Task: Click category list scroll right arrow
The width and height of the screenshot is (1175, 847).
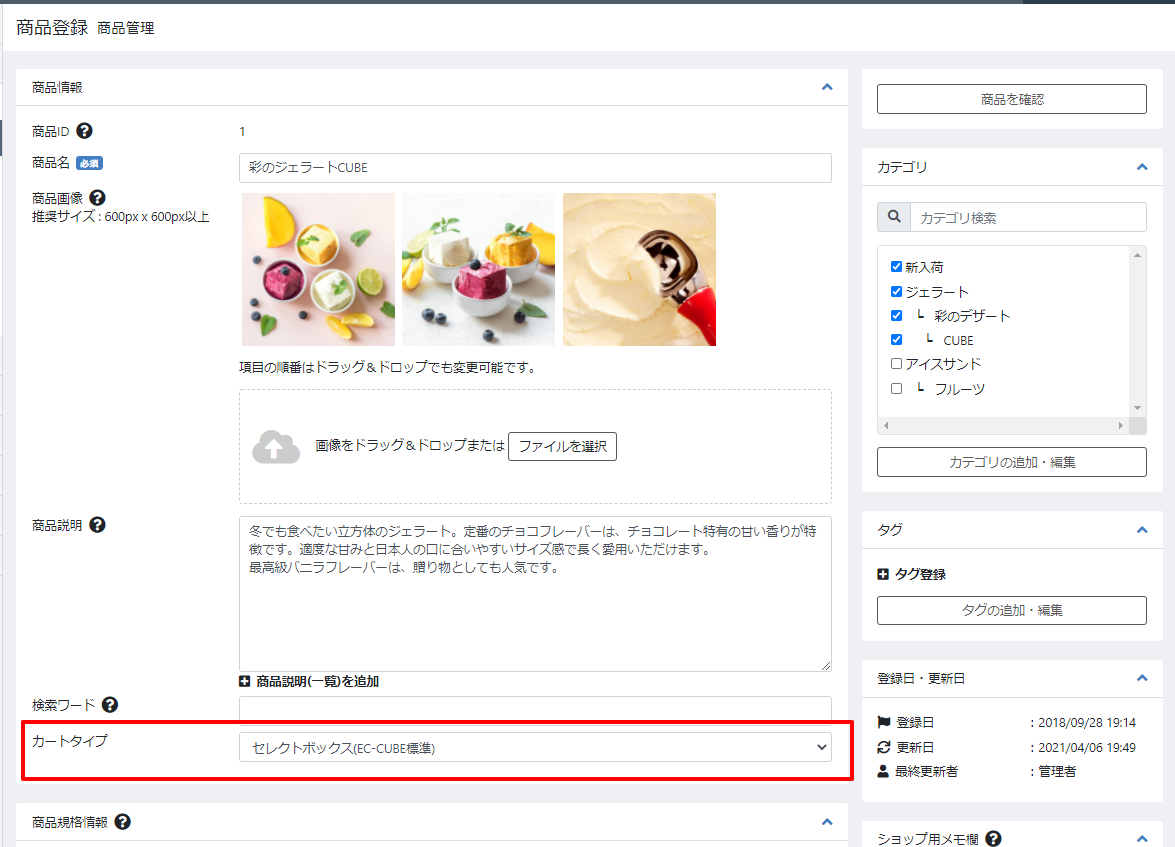Action: pyautogui.click(x=1120, y=425)
